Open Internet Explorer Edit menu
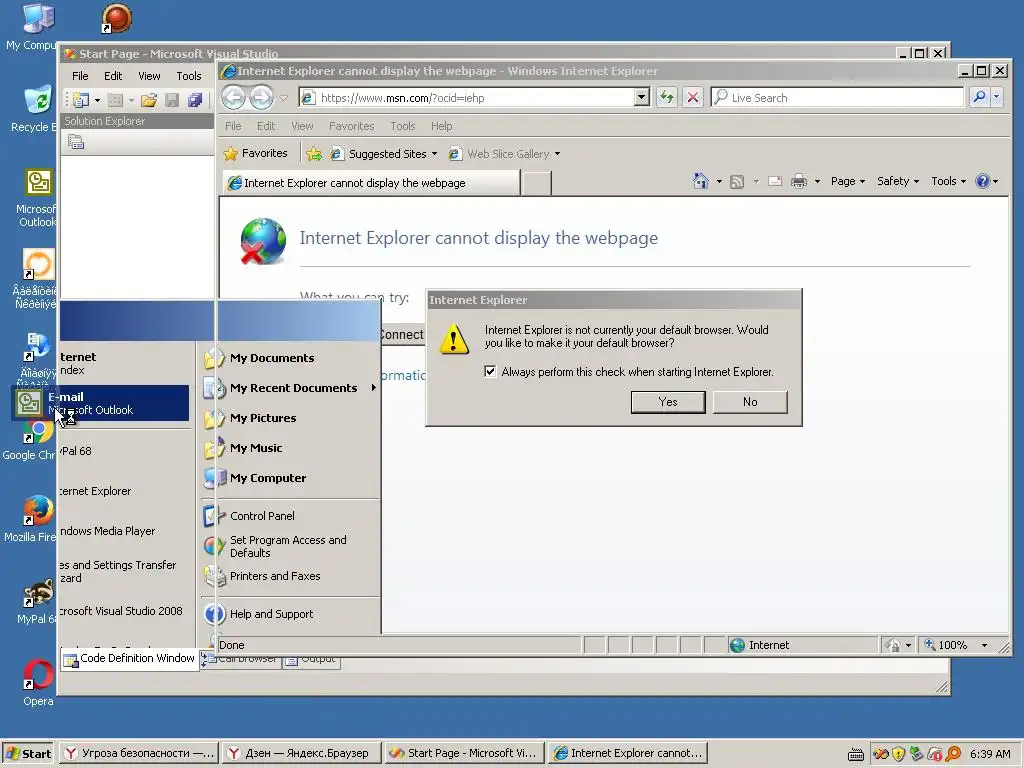The width and height of the screenshot is (1024, 768). tap(266, 126)
